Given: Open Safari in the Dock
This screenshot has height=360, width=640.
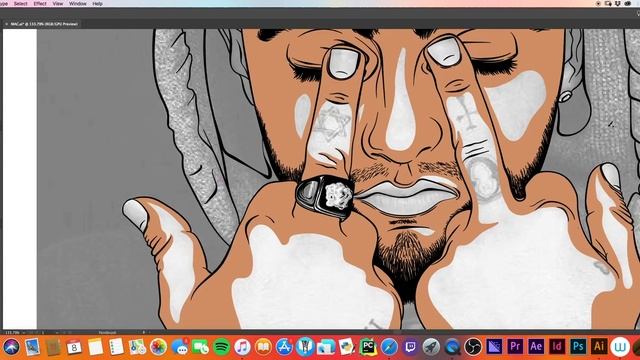Looking at the screenshot, I should 389,347.
